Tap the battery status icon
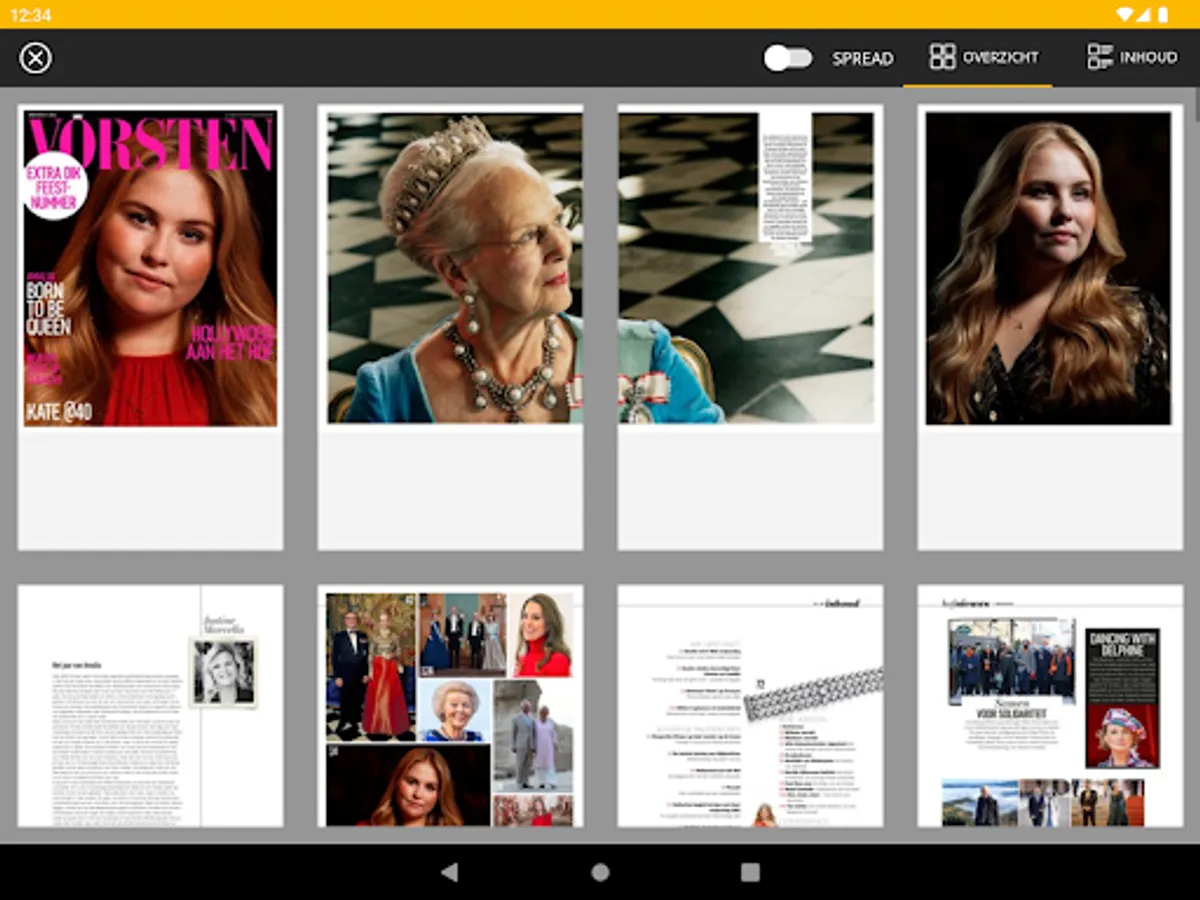This screenshot has width=1200, height=900. 1163,14
